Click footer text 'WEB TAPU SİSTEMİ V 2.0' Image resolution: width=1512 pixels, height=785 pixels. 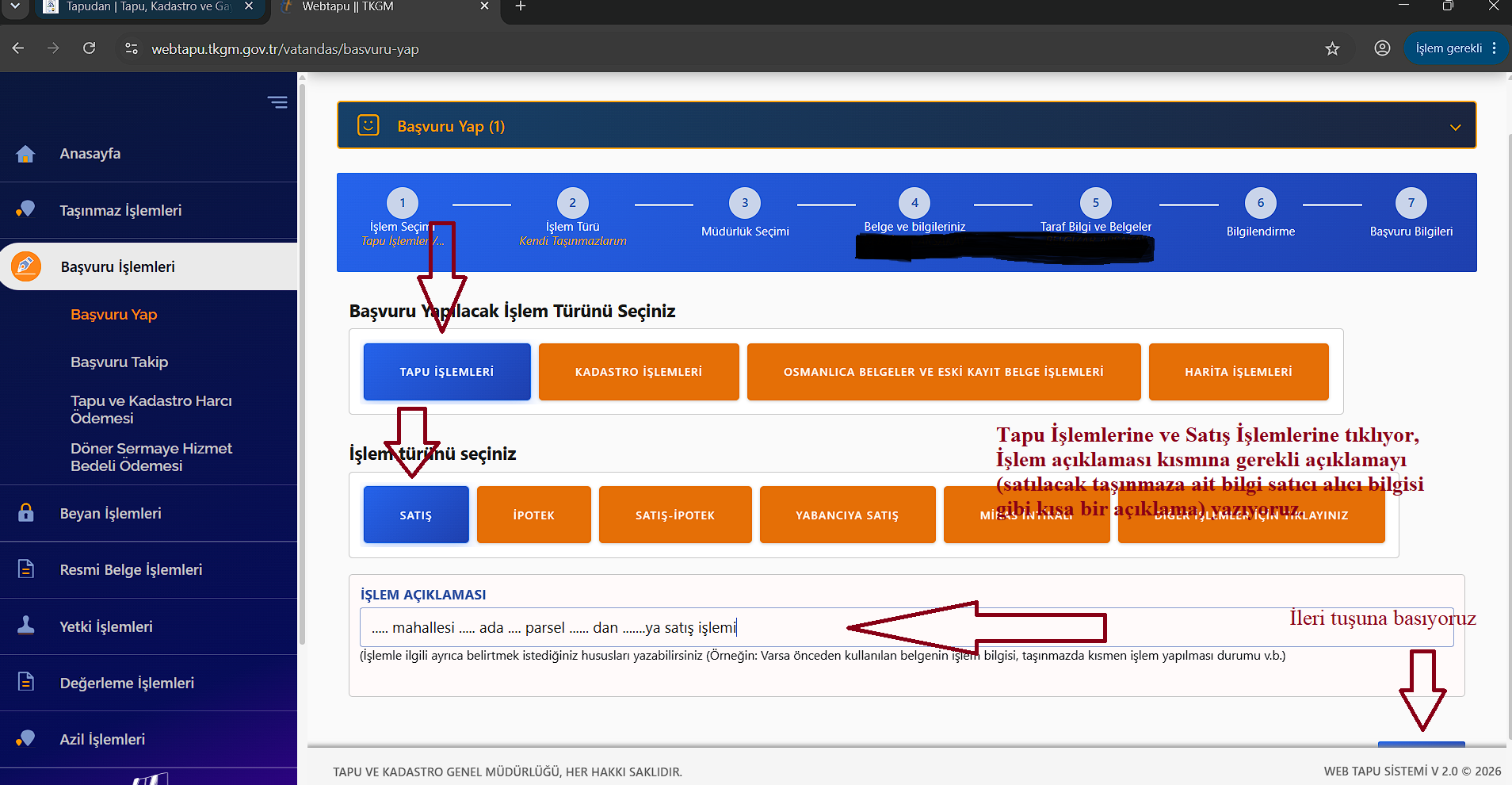(x=1391, y=772)
